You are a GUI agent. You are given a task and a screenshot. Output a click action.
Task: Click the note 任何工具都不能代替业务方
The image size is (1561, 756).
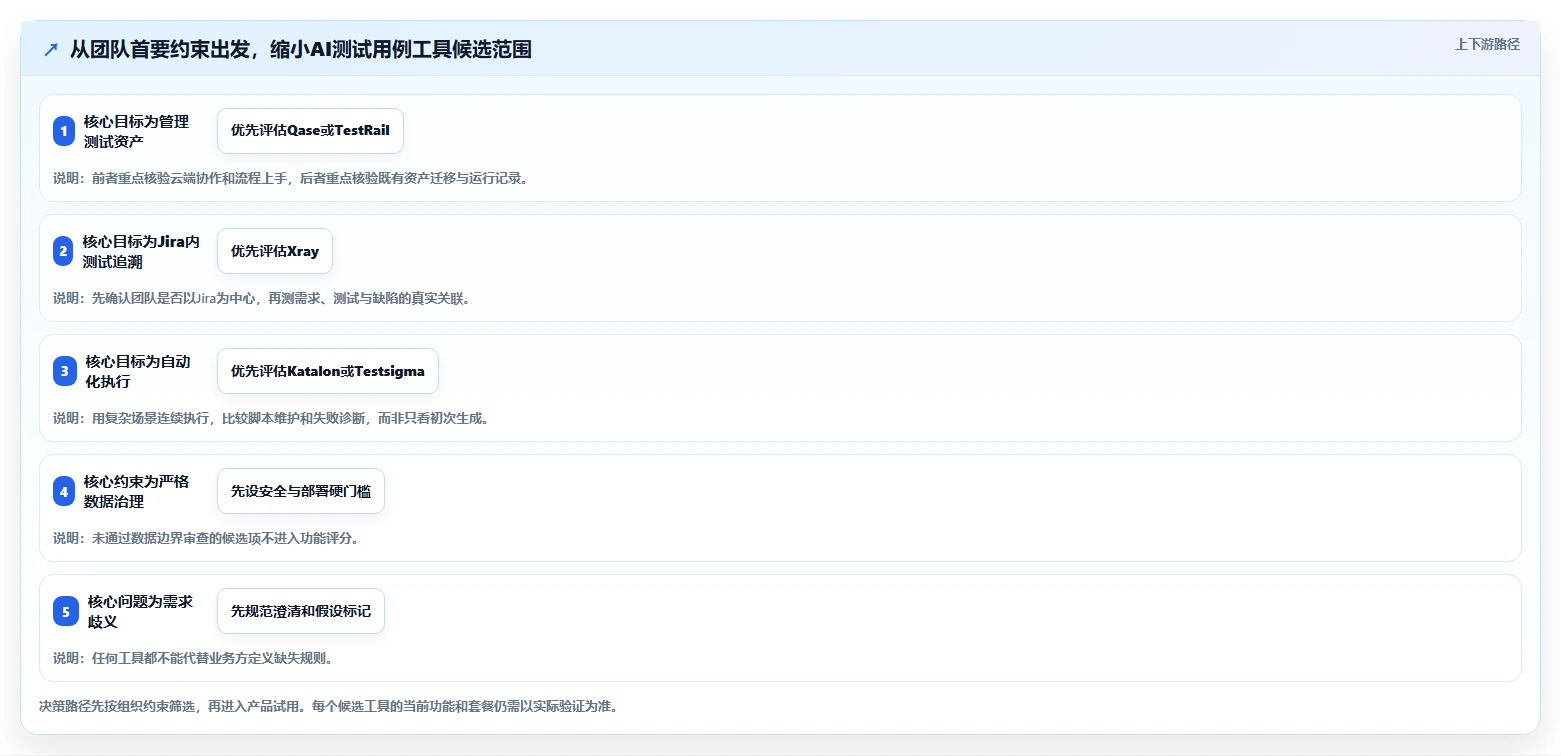pyautogui.click(x=193, y=658)
